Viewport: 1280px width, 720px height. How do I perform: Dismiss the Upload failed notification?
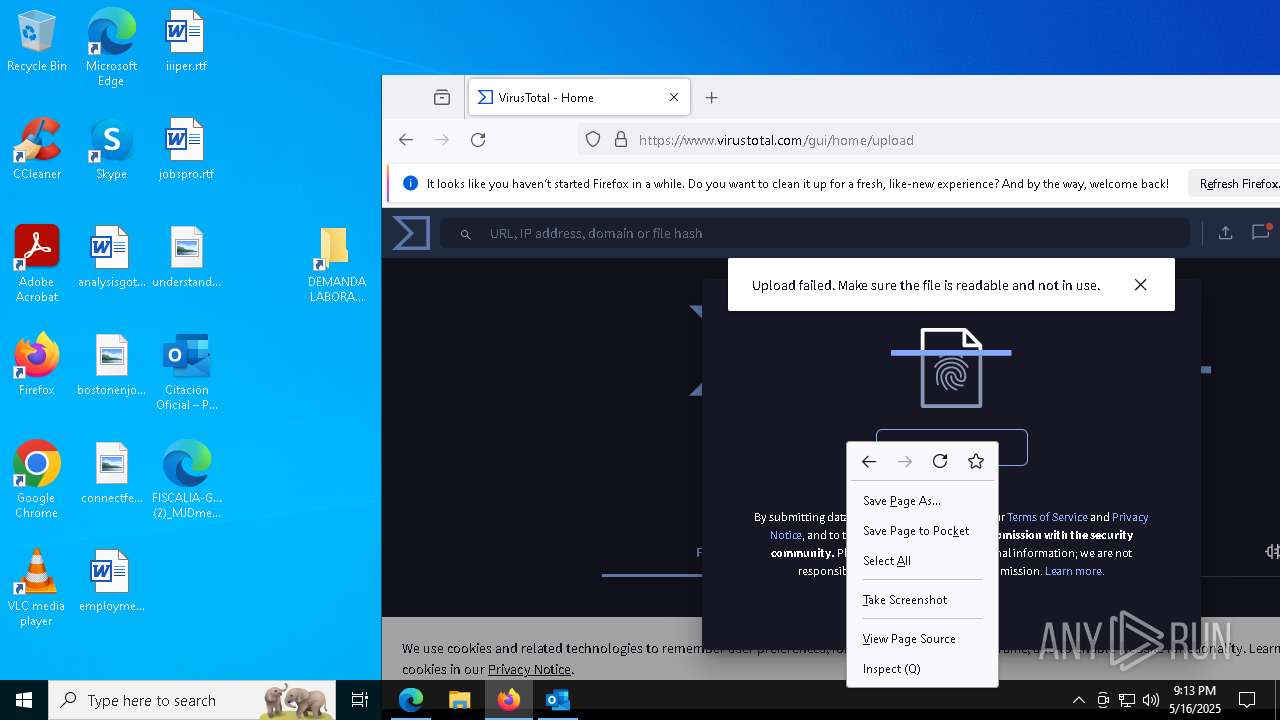[x=1140, y=285]
